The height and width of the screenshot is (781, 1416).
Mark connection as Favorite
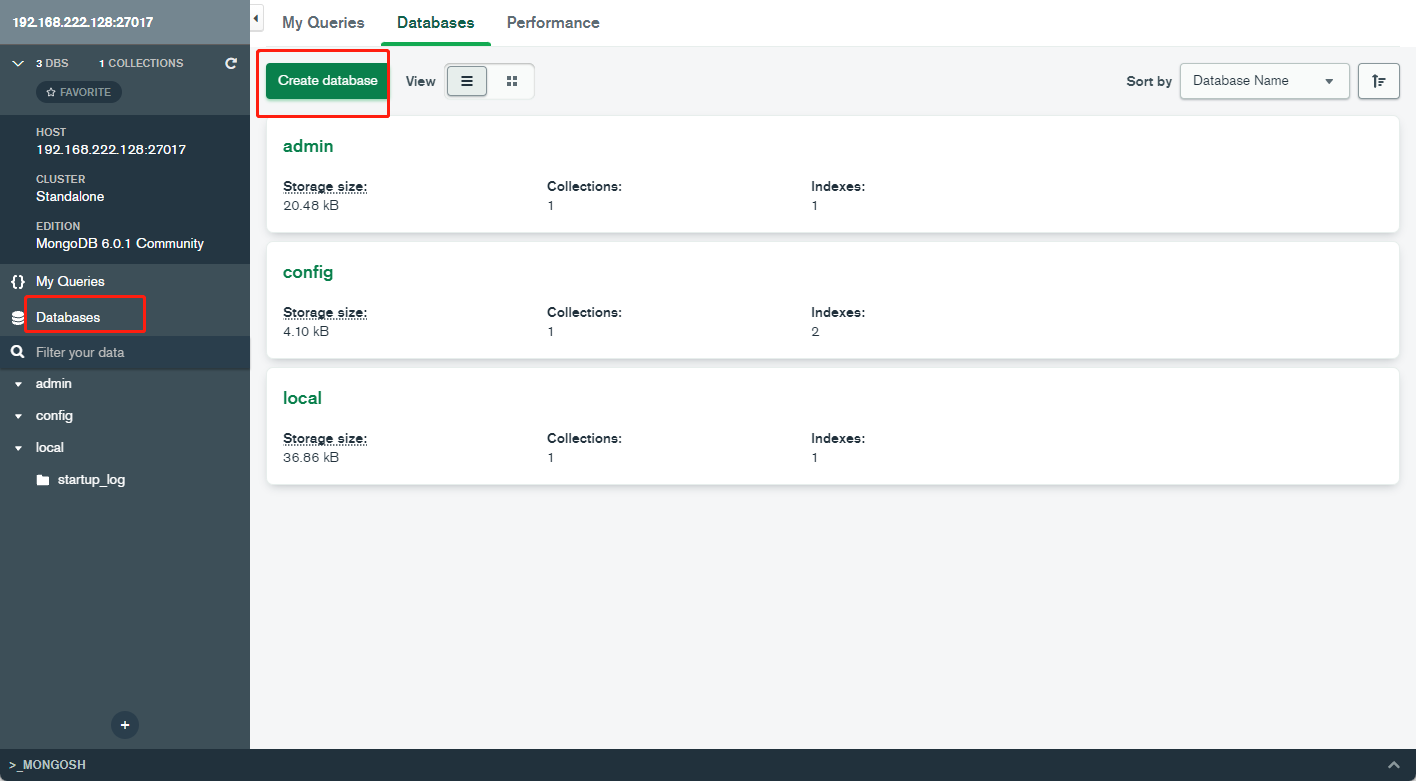pos(79,92)
